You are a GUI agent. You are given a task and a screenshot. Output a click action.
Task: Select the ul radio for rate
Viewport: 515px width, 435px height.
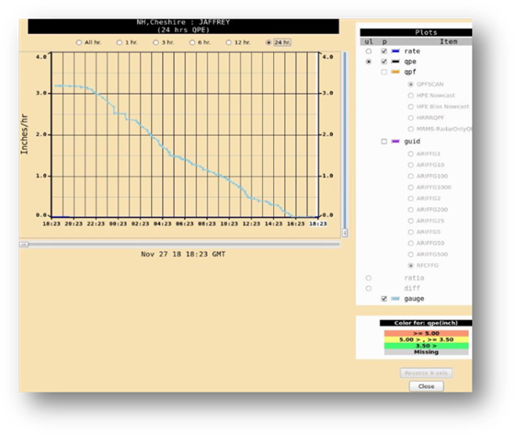[368, 51]
